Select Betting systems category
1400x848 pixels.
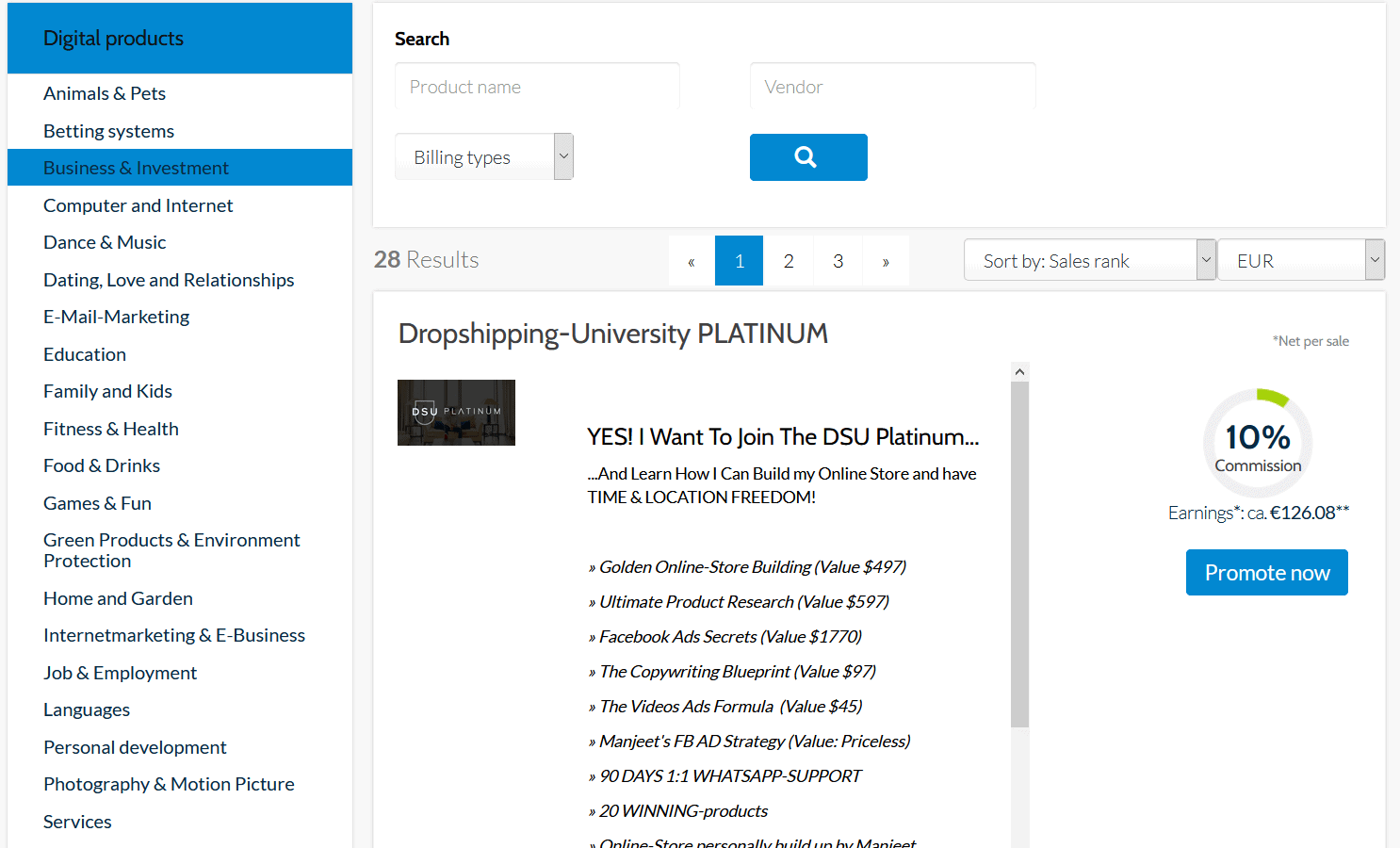coord(108,131)
